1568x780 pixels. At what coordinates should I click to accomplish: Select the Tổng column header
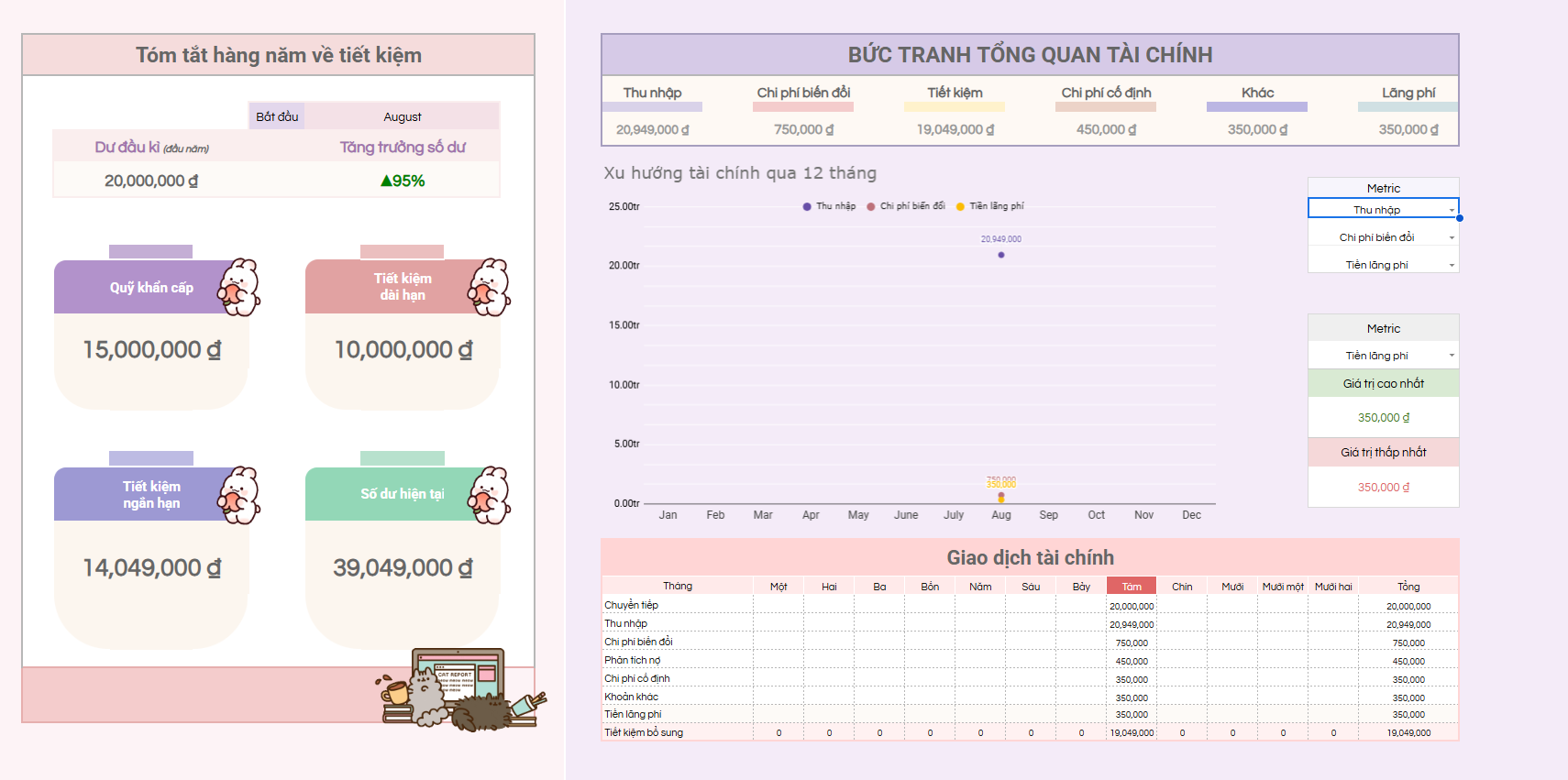(1408, 586)
